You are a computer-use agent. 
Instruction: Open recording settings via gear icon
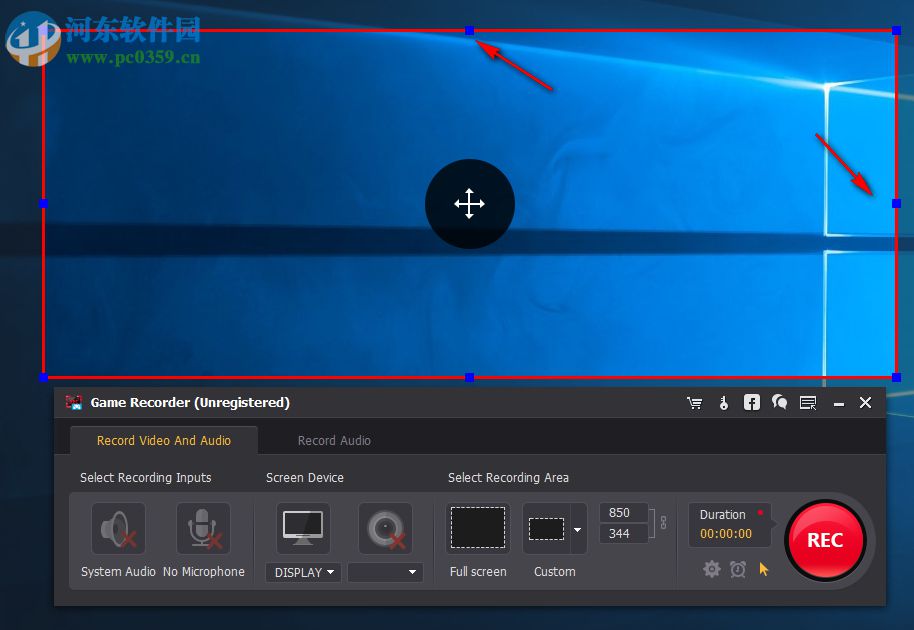712,569
